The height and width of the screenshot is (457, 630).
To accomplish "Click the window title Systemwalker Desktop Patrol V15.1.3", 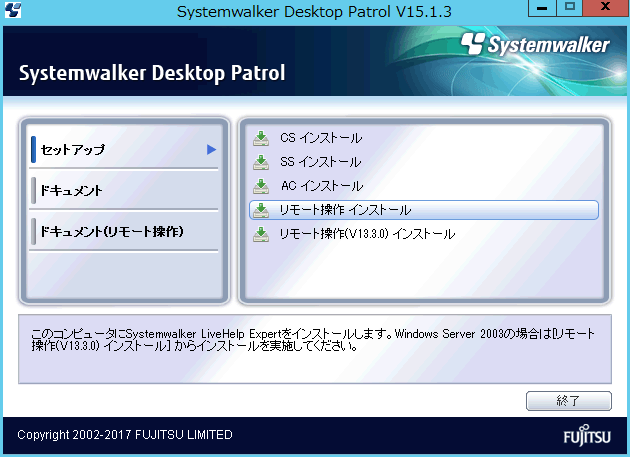I will click(x=314, y=12).
